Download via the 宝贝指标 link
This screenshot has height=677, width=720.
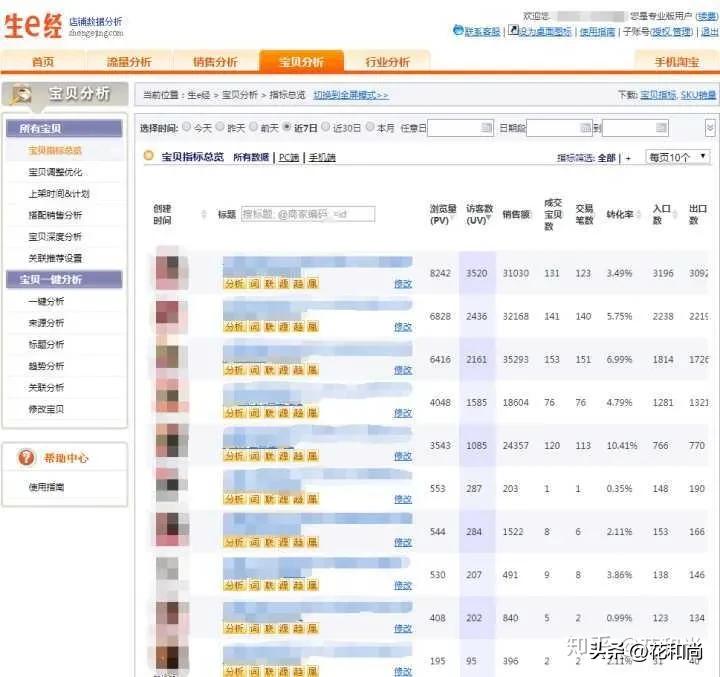[658, 95]
